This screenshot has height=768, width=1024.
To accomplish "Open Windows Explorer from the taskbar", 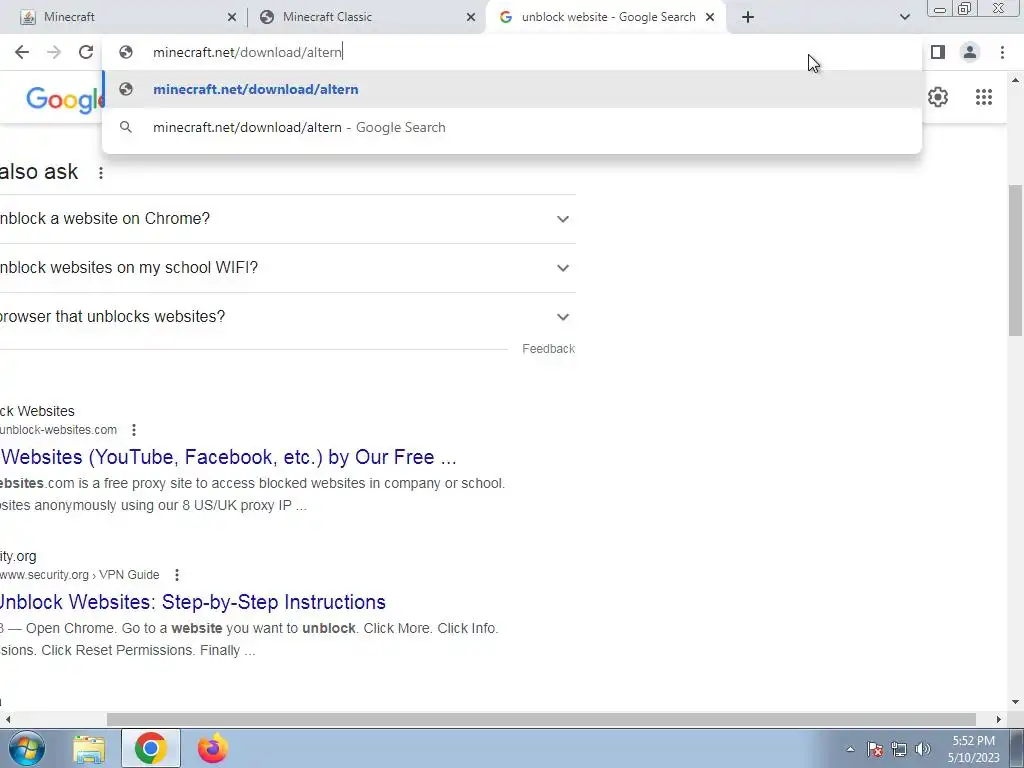I will (x=89, y=748).
